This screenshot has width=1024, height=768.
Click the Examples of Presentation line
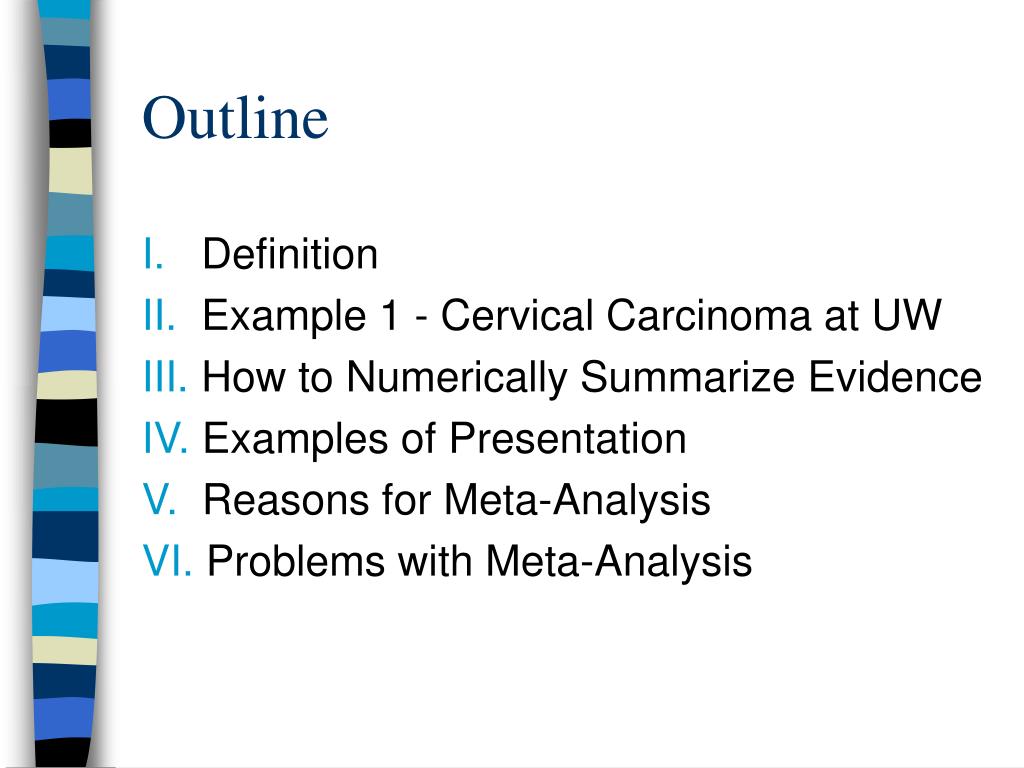[x=445, y=439]
